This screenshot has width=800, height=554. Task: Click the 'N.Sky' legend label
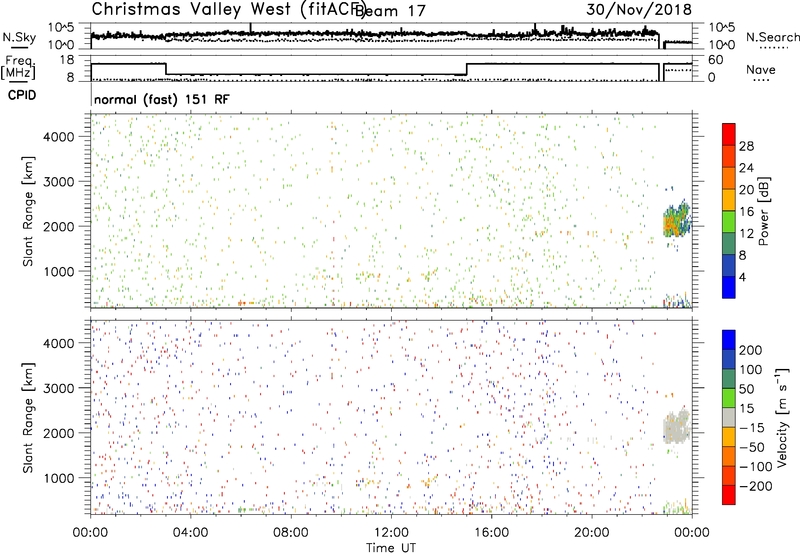pos(19,37)
